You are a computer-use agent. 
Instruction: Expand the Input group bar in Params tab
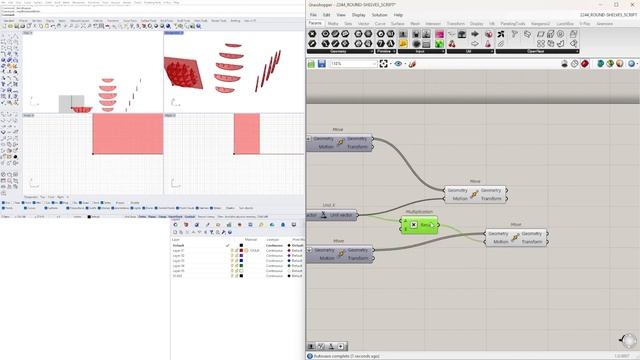[421, 51]
